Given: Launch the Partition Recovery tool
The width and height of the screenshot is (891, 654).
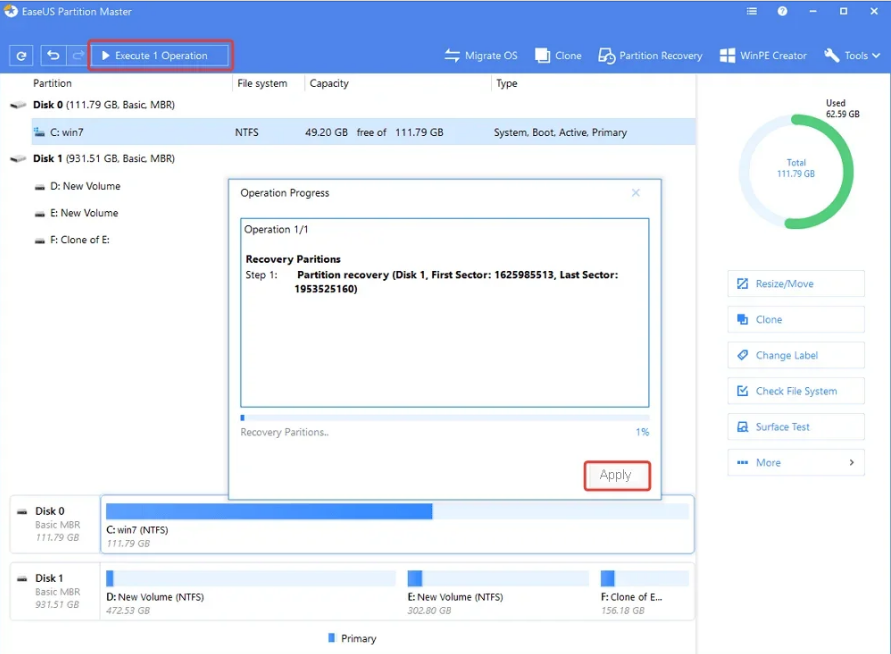Looking at the screenshot, I should 650,56.
